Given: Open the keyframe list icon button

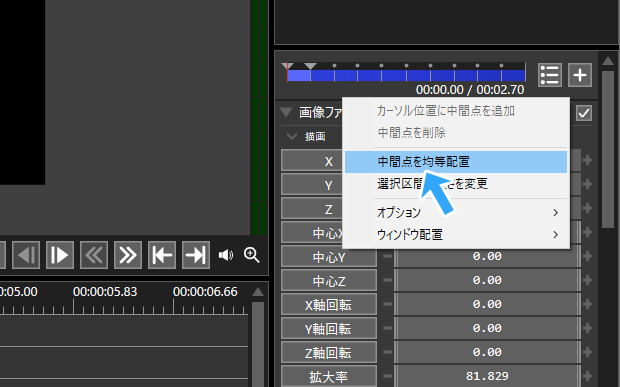Looking at the screenshot, I should [x=550, y=75].
